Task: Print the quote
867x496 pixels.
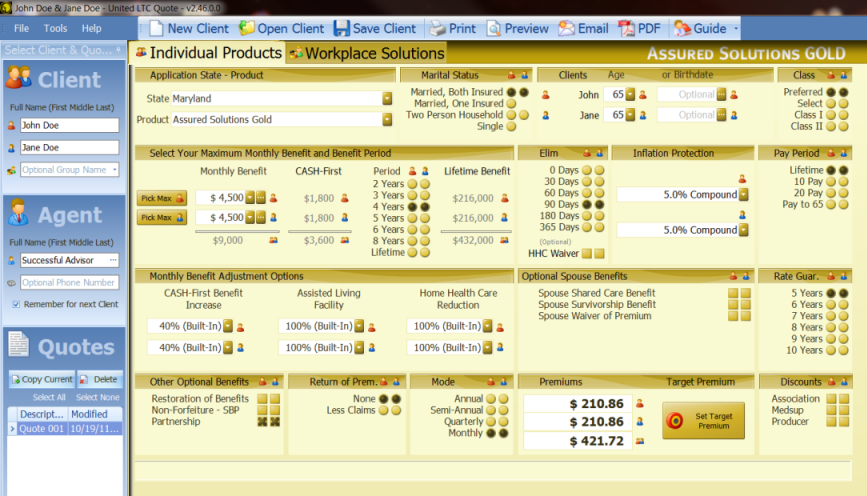Action: click(x=453, y=28)
